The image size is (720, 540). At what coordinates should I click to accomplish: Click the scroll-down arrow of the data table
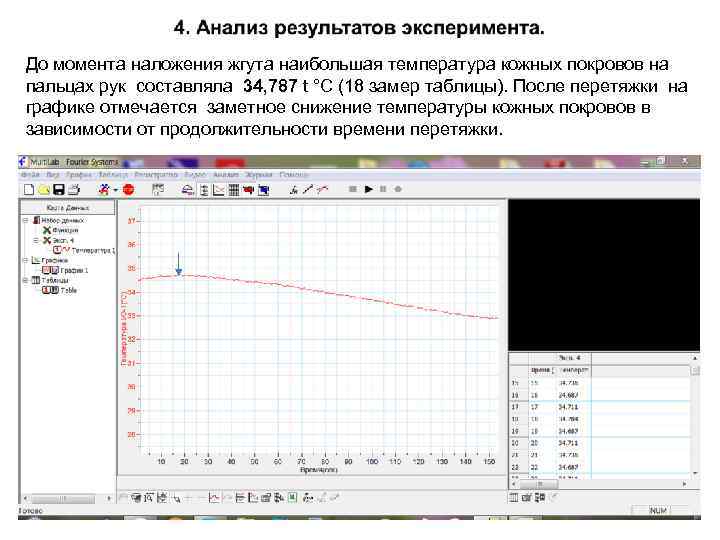click(695, 473)
